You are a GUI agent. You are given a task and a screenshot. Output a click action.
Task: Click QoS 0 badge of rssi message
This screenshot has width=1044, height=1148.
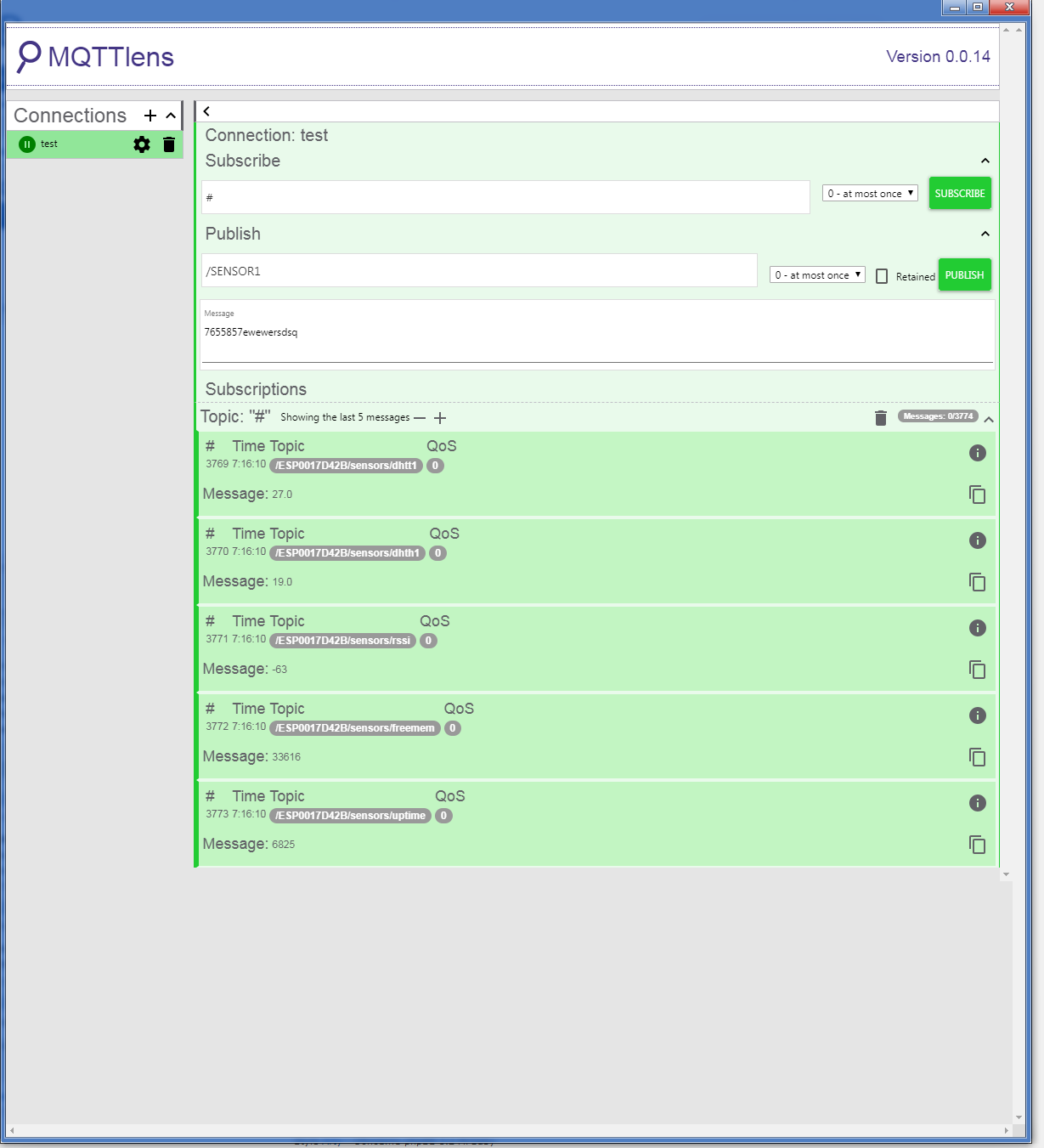(429, 641)
